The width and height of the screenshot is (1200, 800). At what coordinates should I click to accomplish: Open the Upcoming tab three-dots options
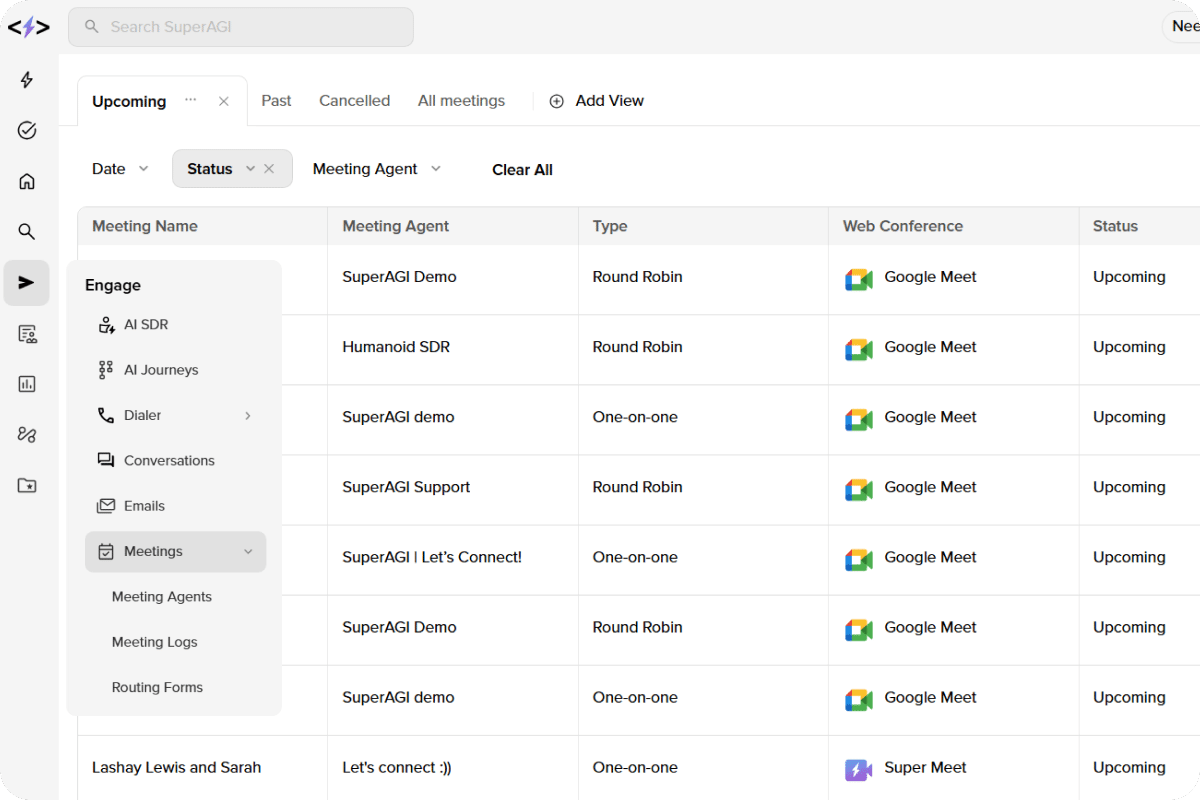tap(190, 100)
